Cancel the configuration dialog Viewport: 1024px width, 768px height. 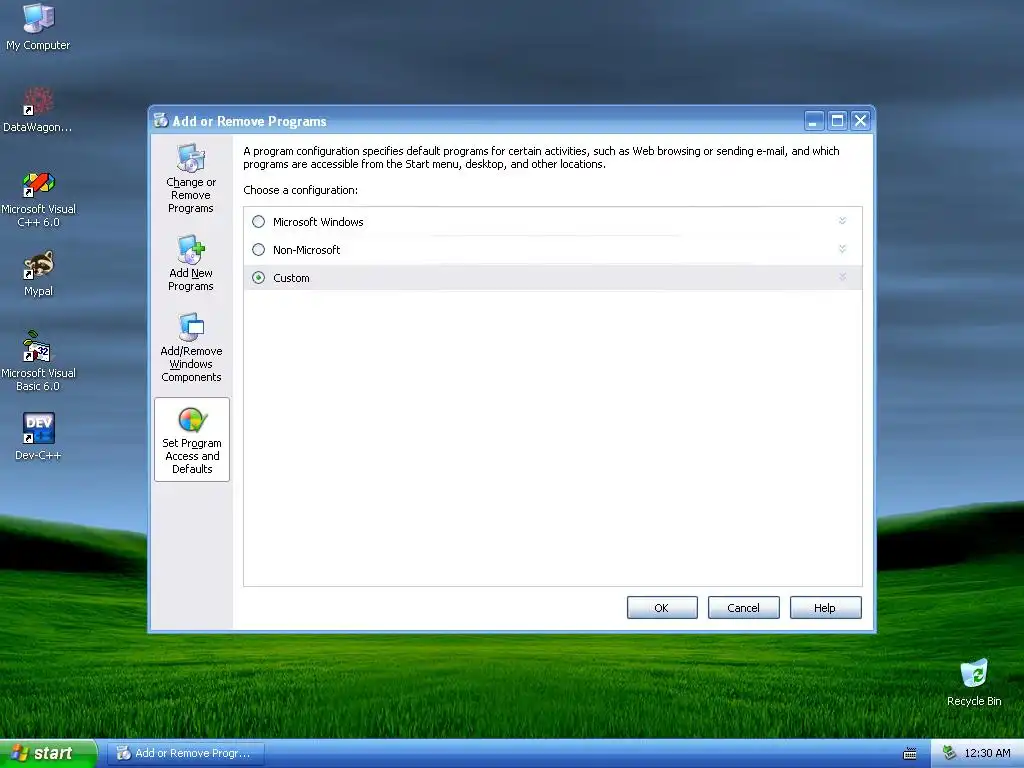tap(743, 607)
